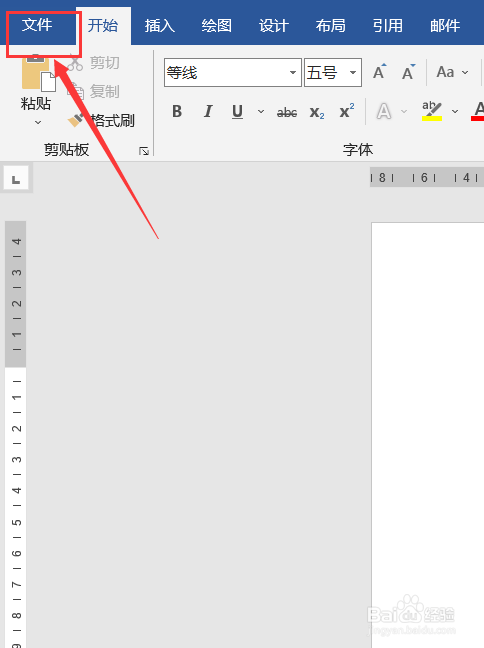Expand the font size dropdown arrow
Viewport: 484px width, 648px height.
353,73
